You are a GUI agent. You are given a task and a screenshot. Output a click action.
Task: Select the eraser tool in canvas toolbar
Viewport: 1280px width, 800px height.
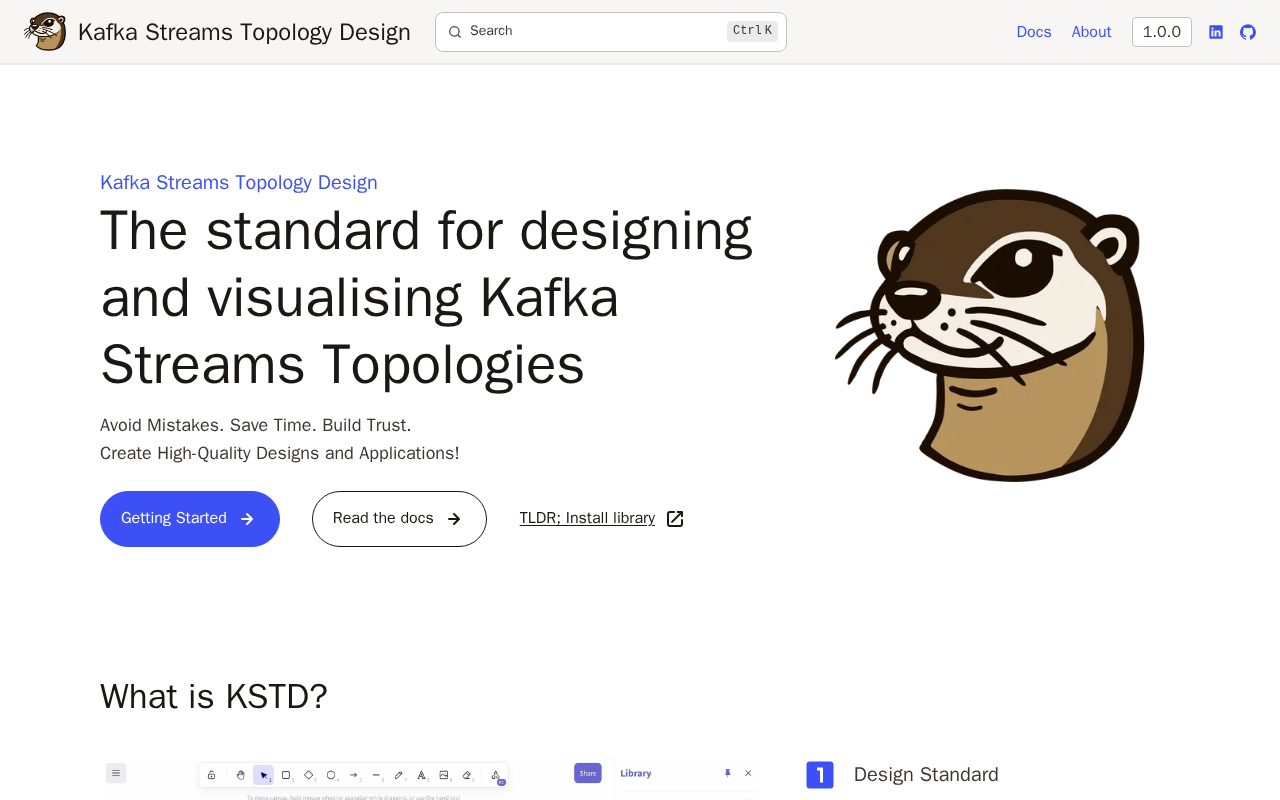click(x=466, y=775)
